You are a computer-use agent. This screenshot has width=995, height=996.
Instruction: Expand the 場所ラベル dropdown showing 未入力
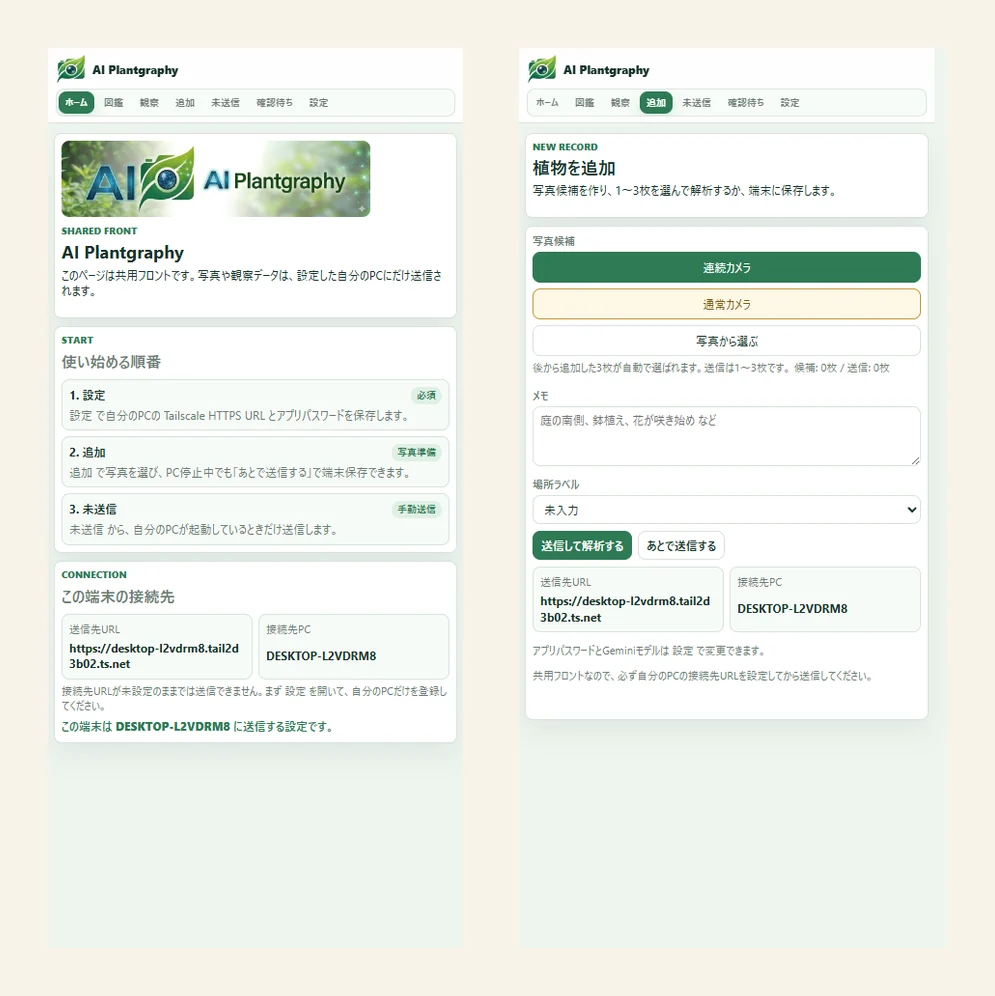[x=726, y=509]
